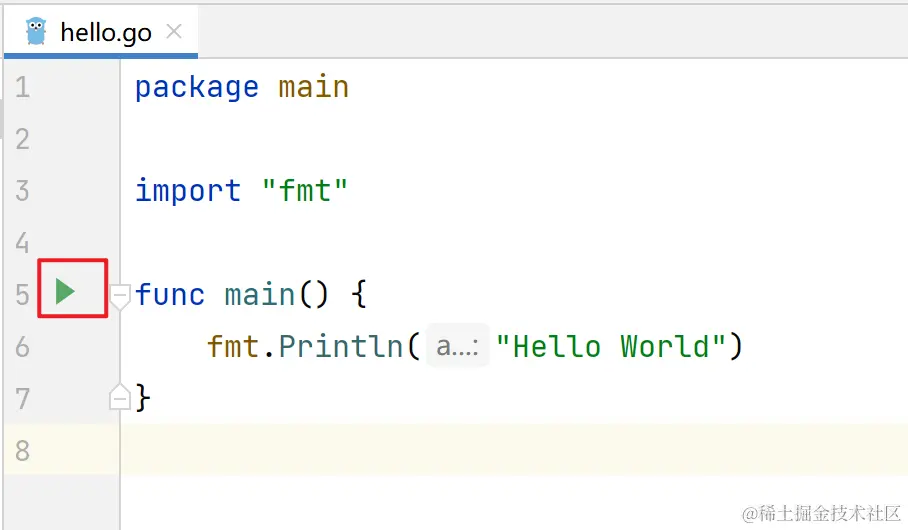Click 'fmt' package reference on line 6
The height and width of the screenshot is (530, 908).
(x=233, y=347)
